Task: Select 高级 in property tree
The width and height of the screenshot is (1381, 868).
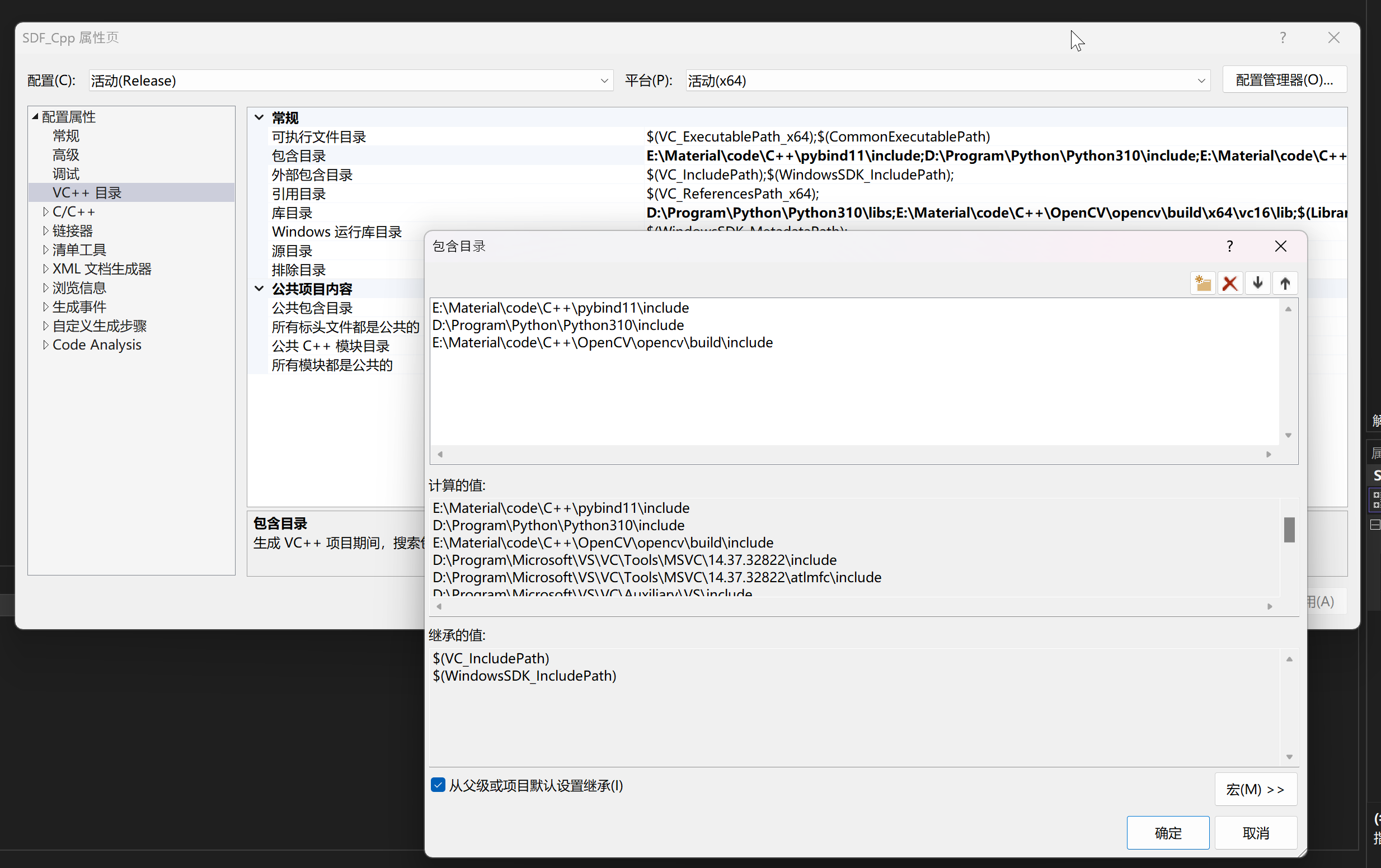Action: click(x=66, y=155)
